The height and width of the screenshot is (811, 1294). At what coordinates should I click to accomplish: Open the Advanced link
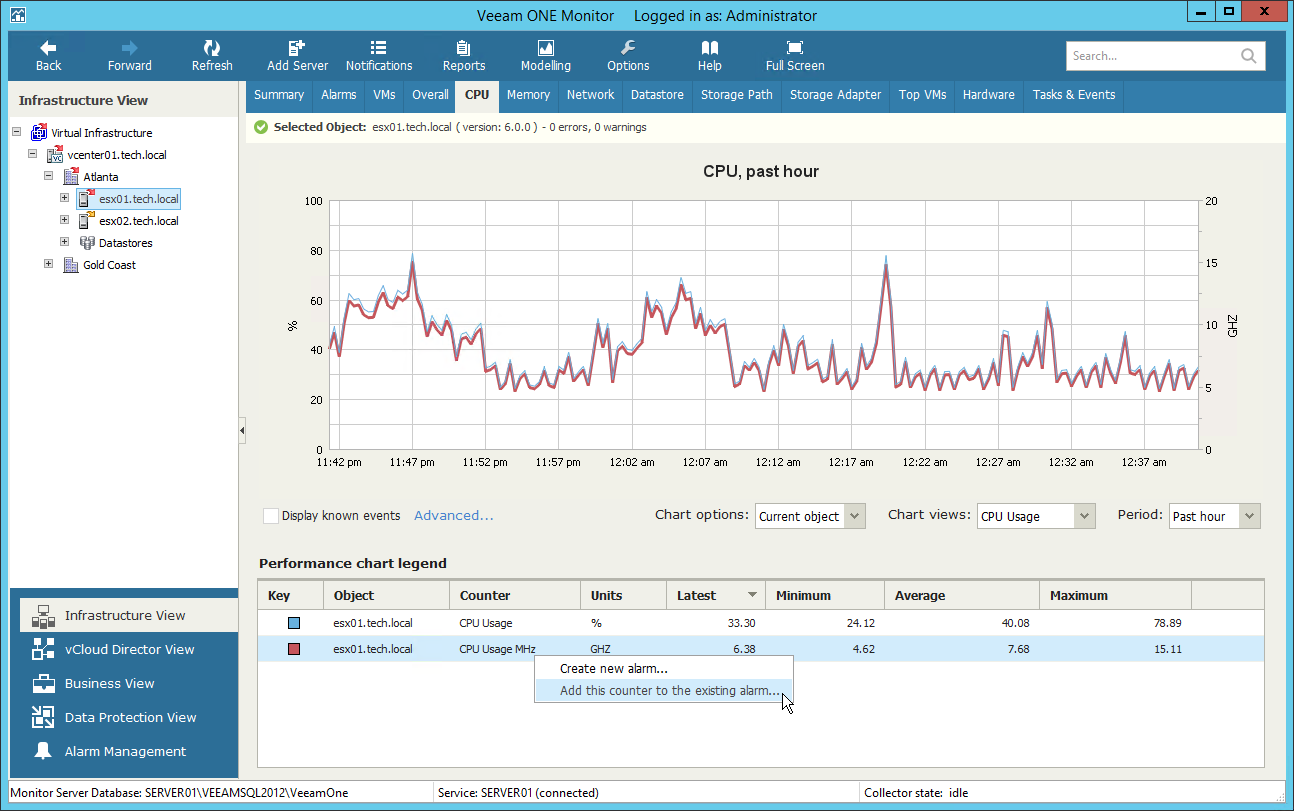point(454,516)
